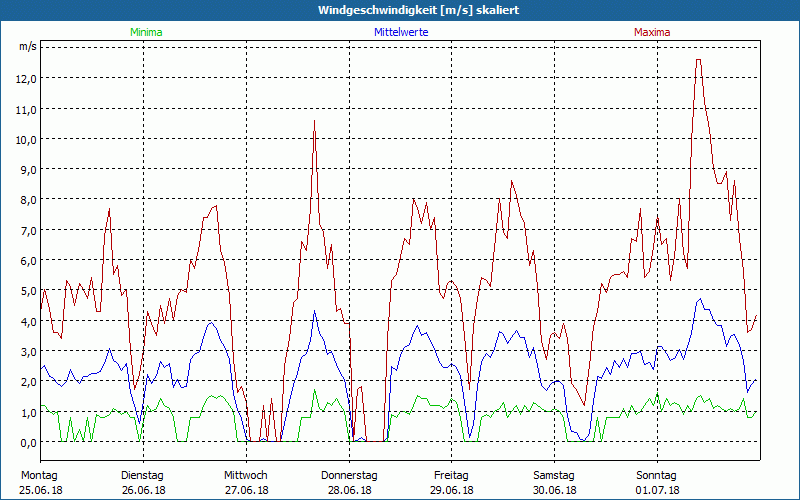
Task: Click the m/s axis unit label
Action: (x=28, y=46)
